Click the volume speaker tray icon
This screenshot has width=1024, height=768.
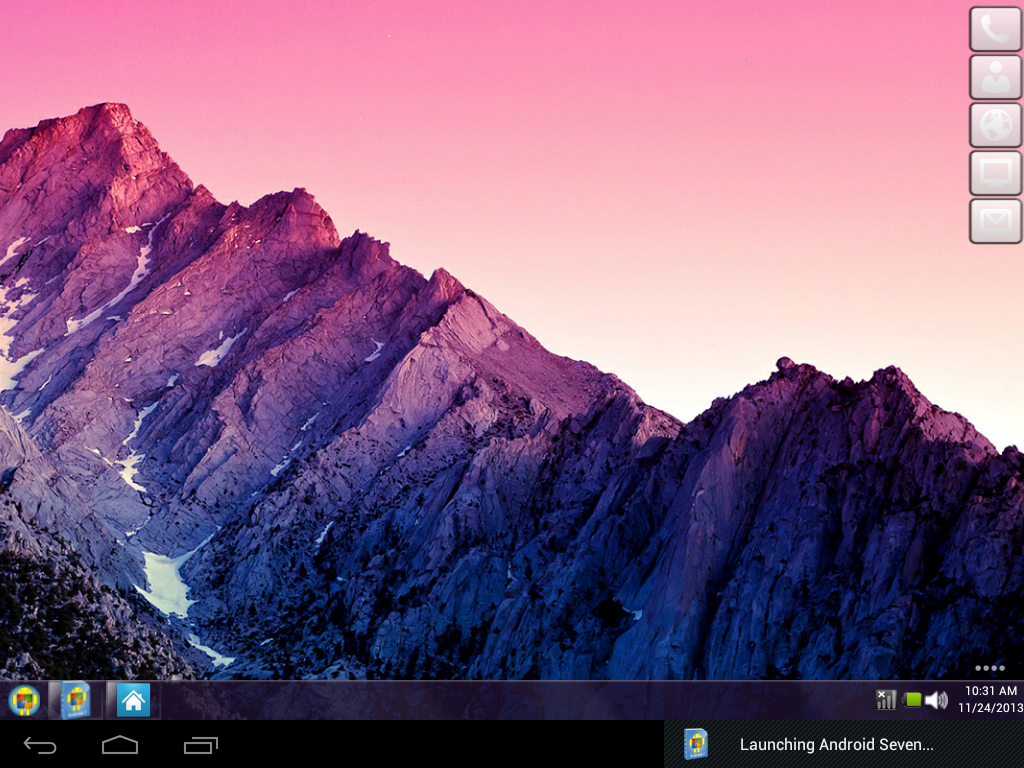click(936, 700)
